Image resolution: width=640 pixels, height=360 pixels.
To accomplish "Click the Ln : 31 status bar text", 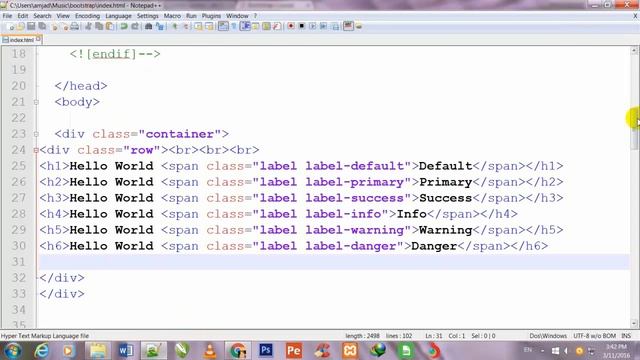I will 433,336.
